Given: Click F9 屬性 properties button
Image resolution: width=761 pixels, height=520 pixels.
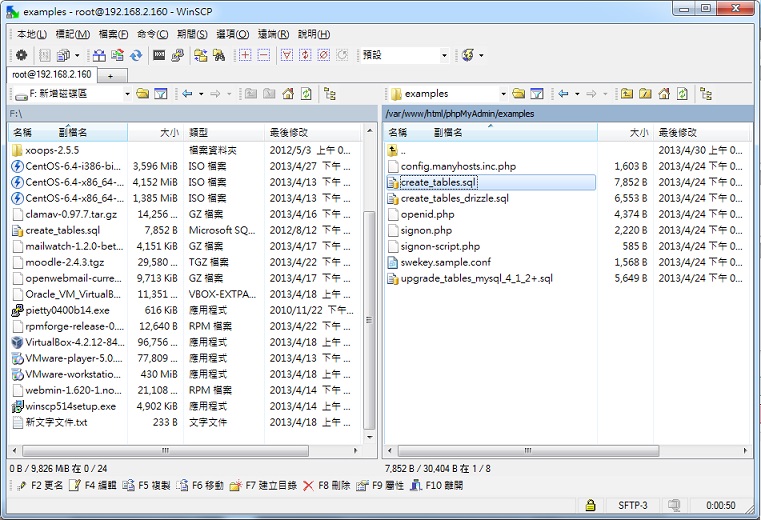Looking at the screenshot, I should pos(380,485).
